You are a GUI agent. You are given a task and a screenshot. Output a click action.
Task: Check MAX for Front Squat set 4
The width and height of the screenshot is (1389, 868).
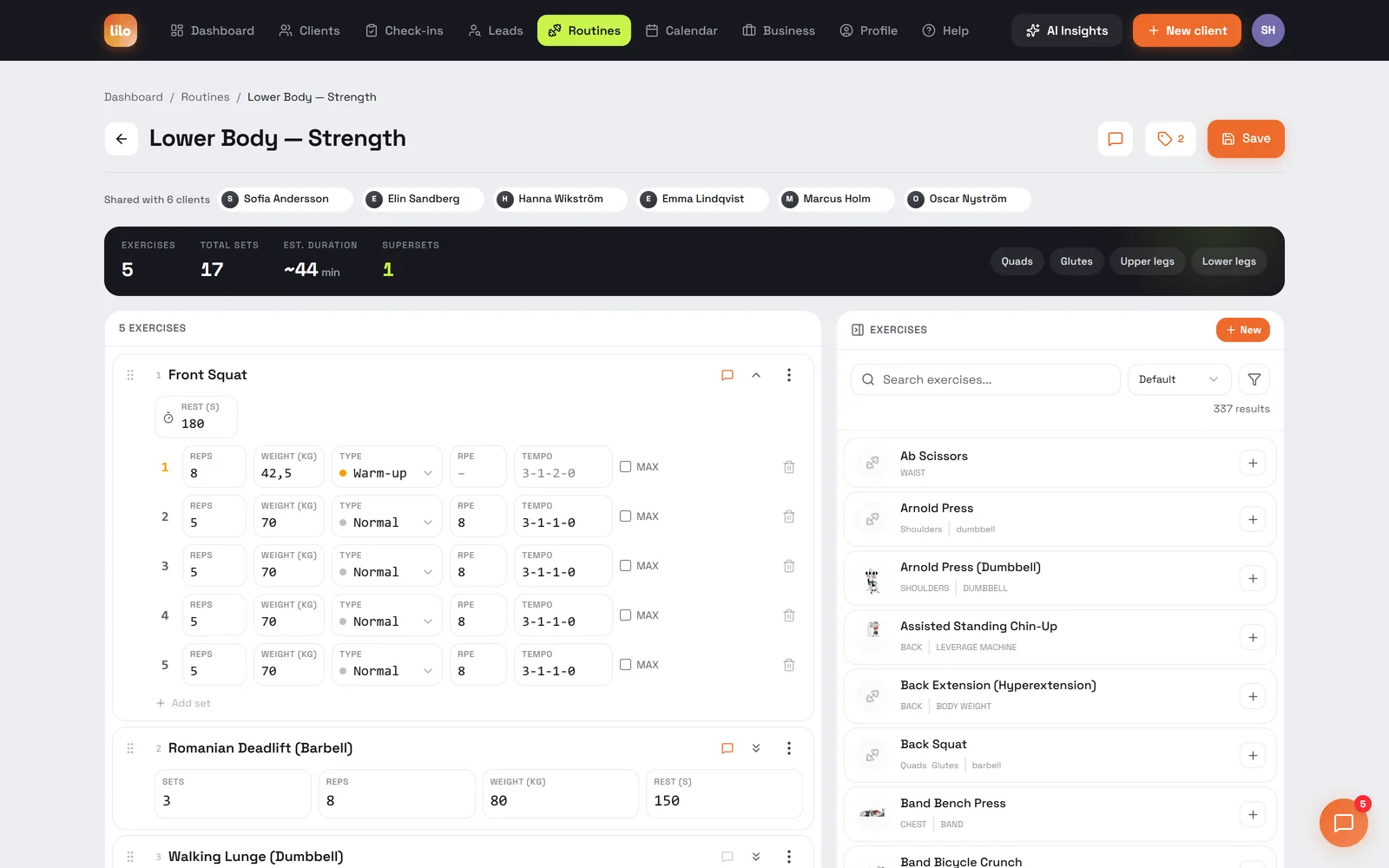625,615
